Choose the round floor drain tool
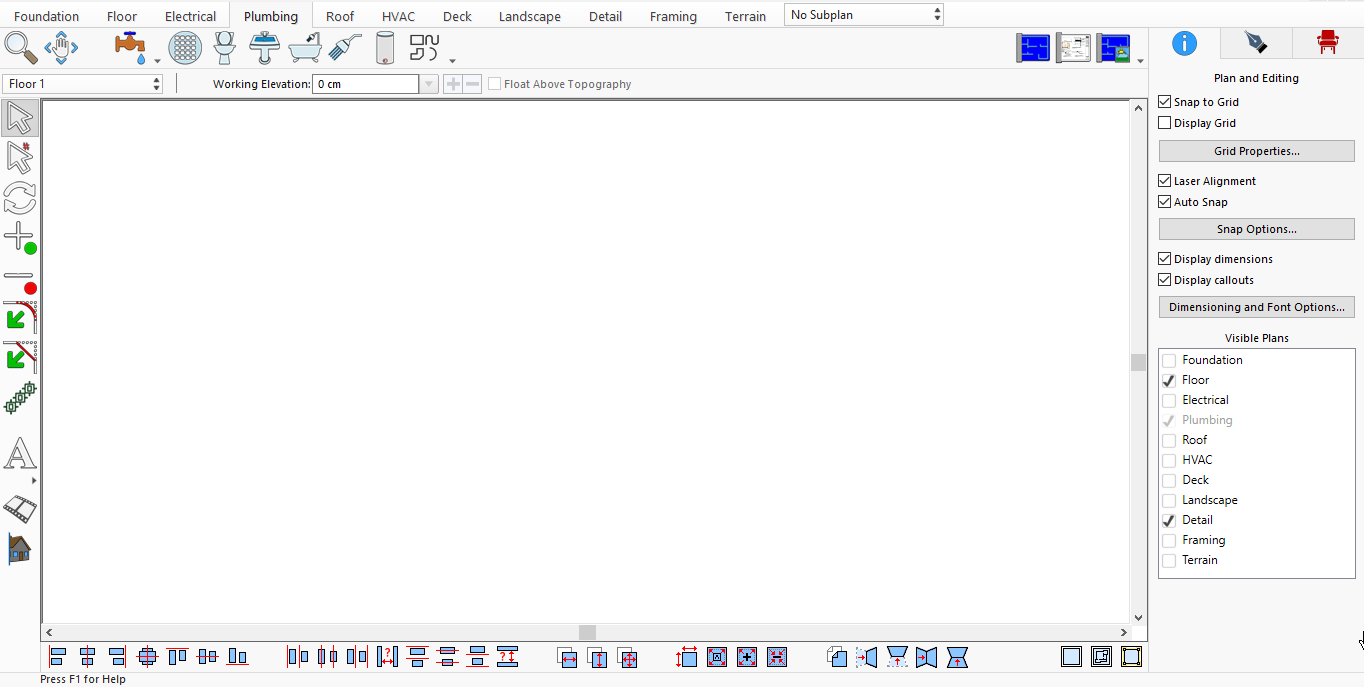Screen dimensions: 1364x687 [x=185, y=47]
